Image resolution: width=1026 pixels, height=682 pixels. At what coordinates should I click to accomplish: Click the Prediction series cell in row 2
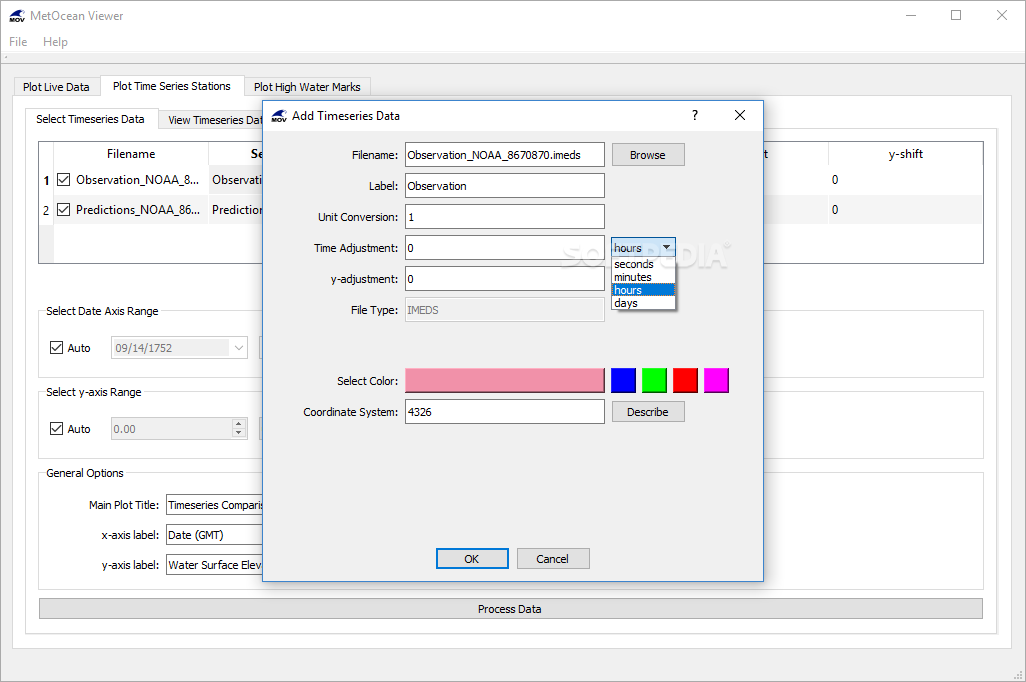point(236,210)
